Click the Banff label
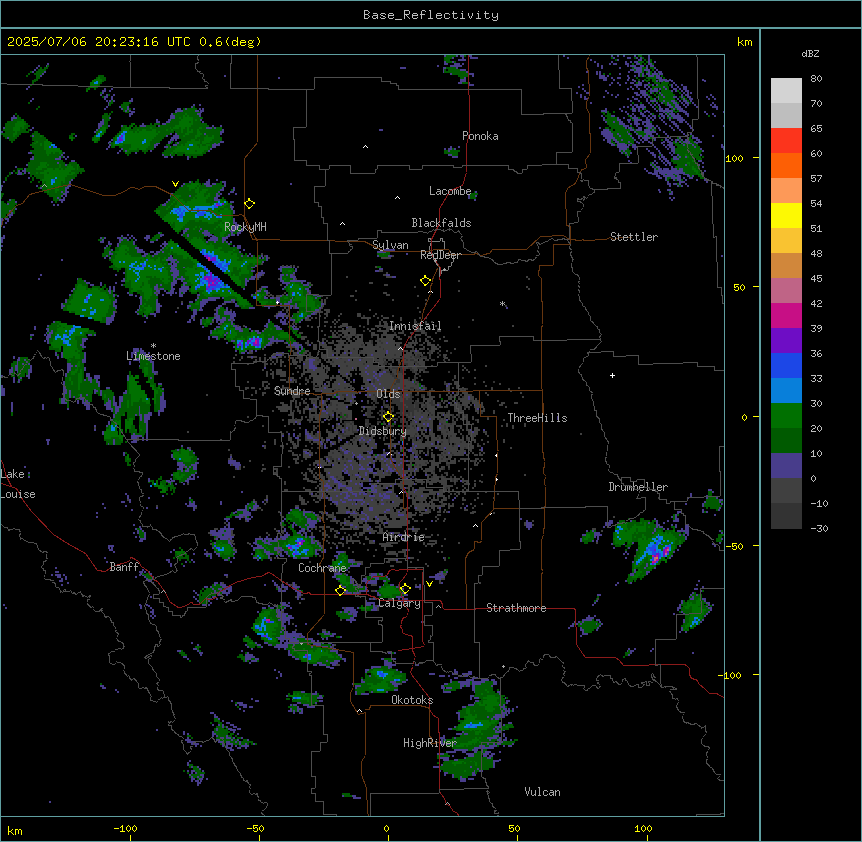Image resolution: width=862 pixels, height=842 pixels. (x=124, y=567)
